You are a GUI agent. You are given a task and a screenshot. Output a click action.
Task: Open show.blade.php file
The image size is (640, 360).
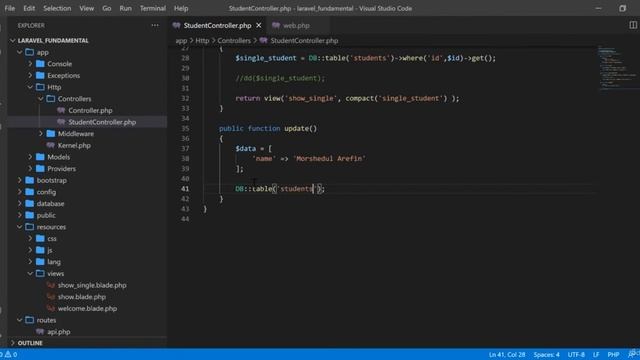[x=82, y=297]
